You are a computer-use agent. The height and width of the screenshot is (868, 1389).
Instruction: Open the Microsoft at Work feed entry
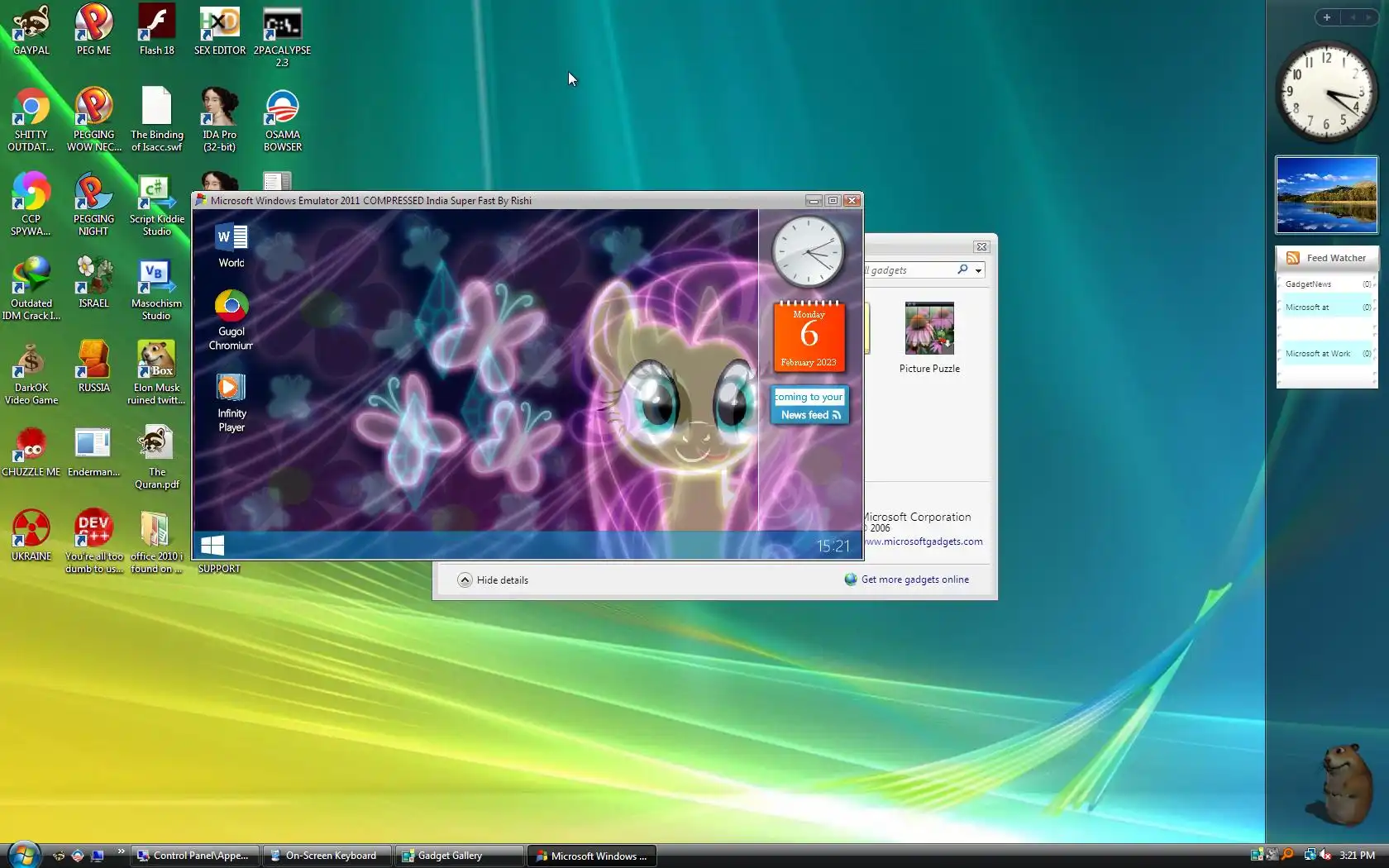point(1327,353)
